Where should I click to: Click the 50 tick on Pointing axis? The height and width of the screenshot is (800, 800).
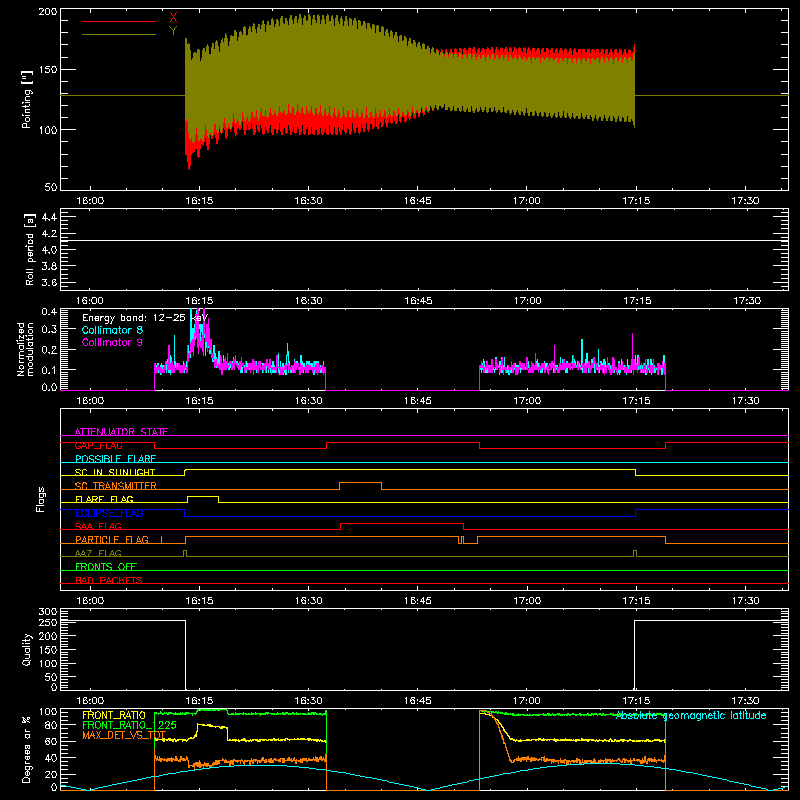point(51,187)
